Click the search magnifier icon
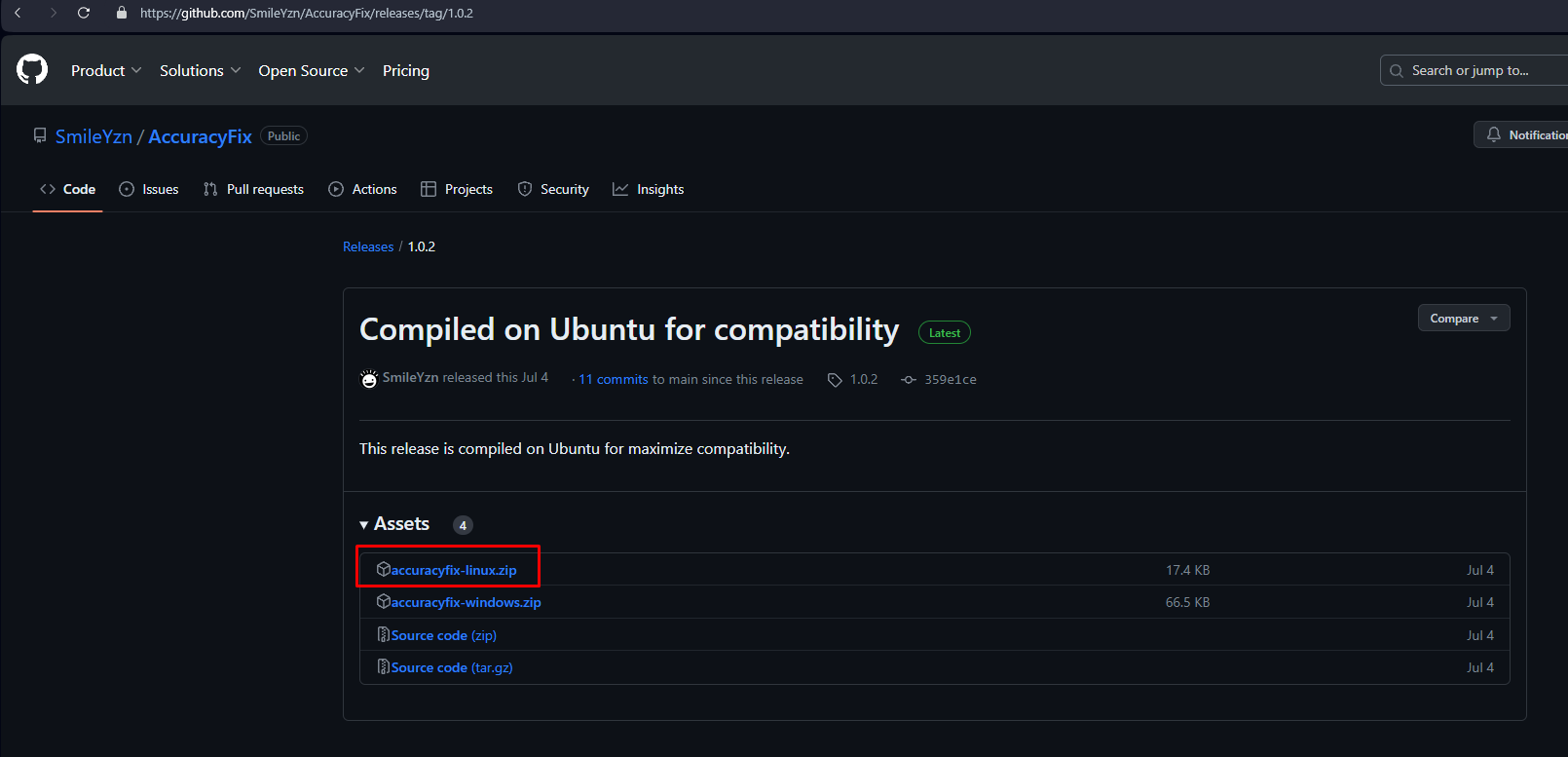 coord(1397,70)
